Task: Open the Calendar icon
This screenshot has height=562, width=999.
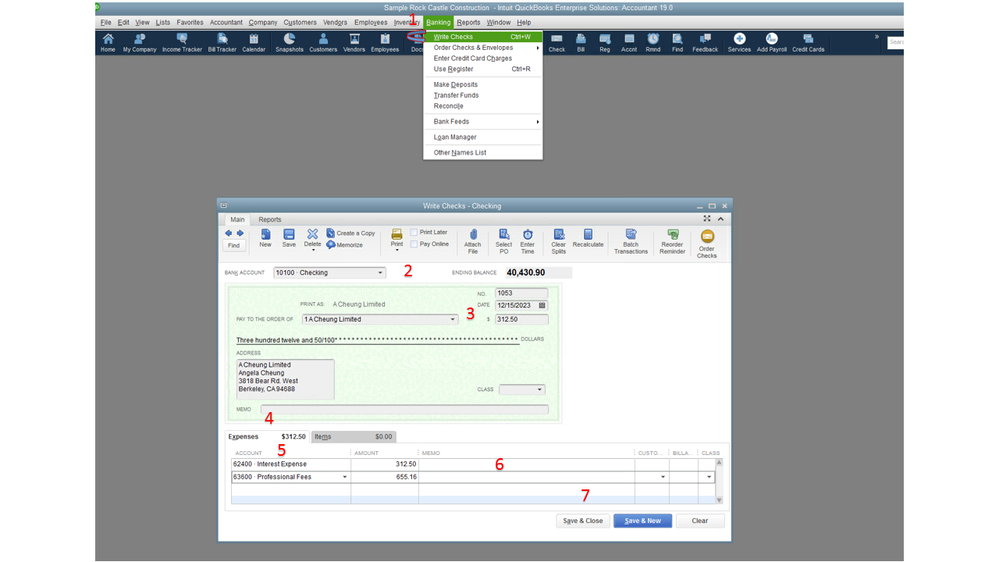Action: pyautogui.click(x=254, y=43)
